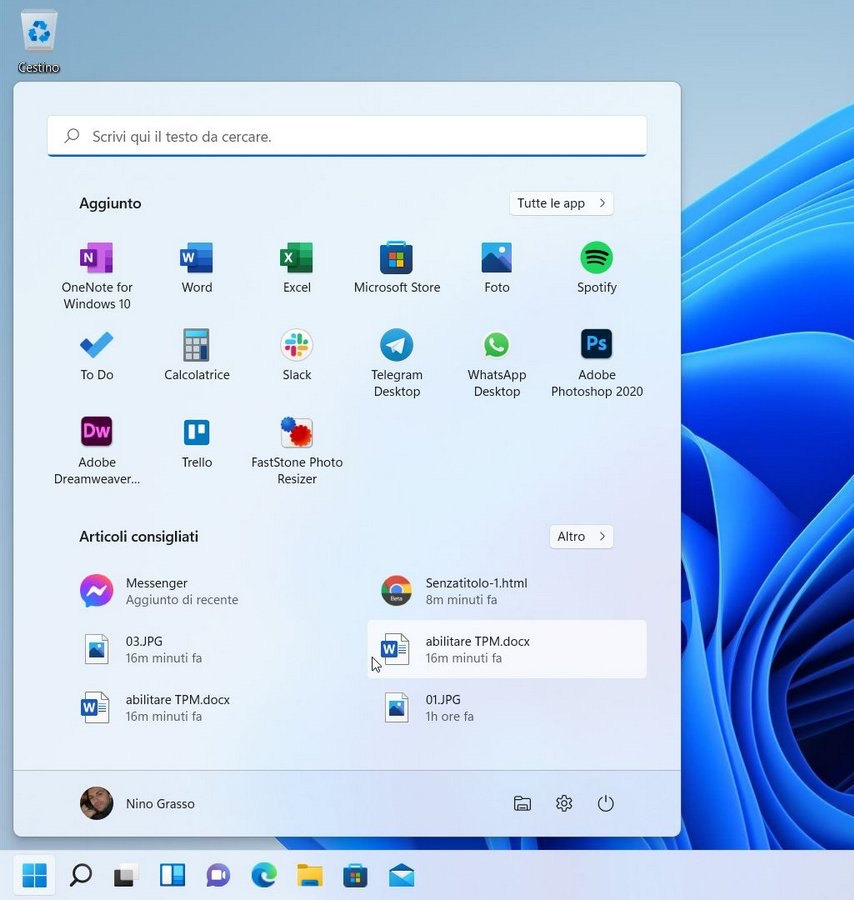Launch Adobe Photoshop 2020
854x900 pixels.
[x=597, y=346]
